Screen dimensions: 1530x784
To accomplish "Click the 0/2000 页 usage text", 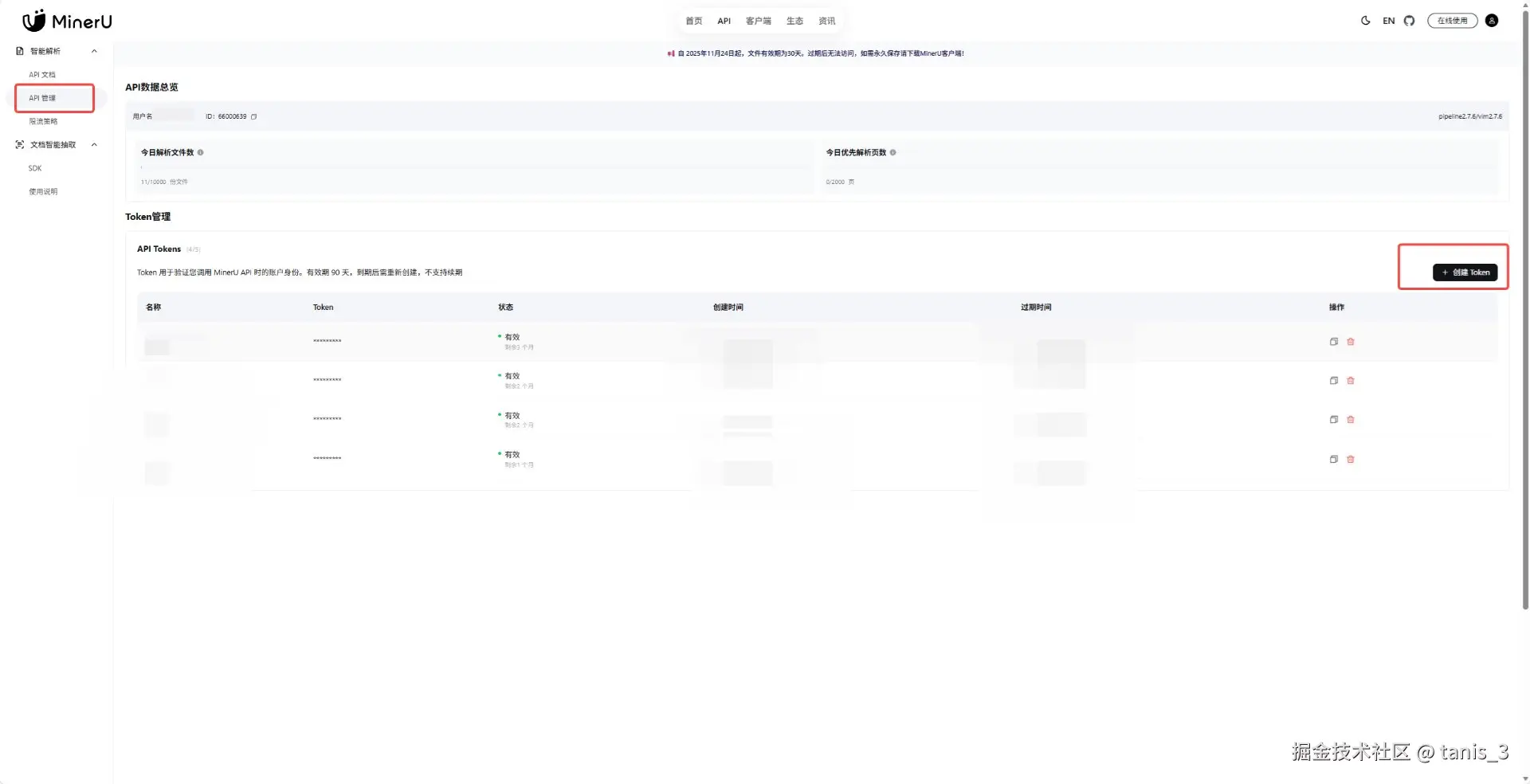I will click(x=840, y=182).
